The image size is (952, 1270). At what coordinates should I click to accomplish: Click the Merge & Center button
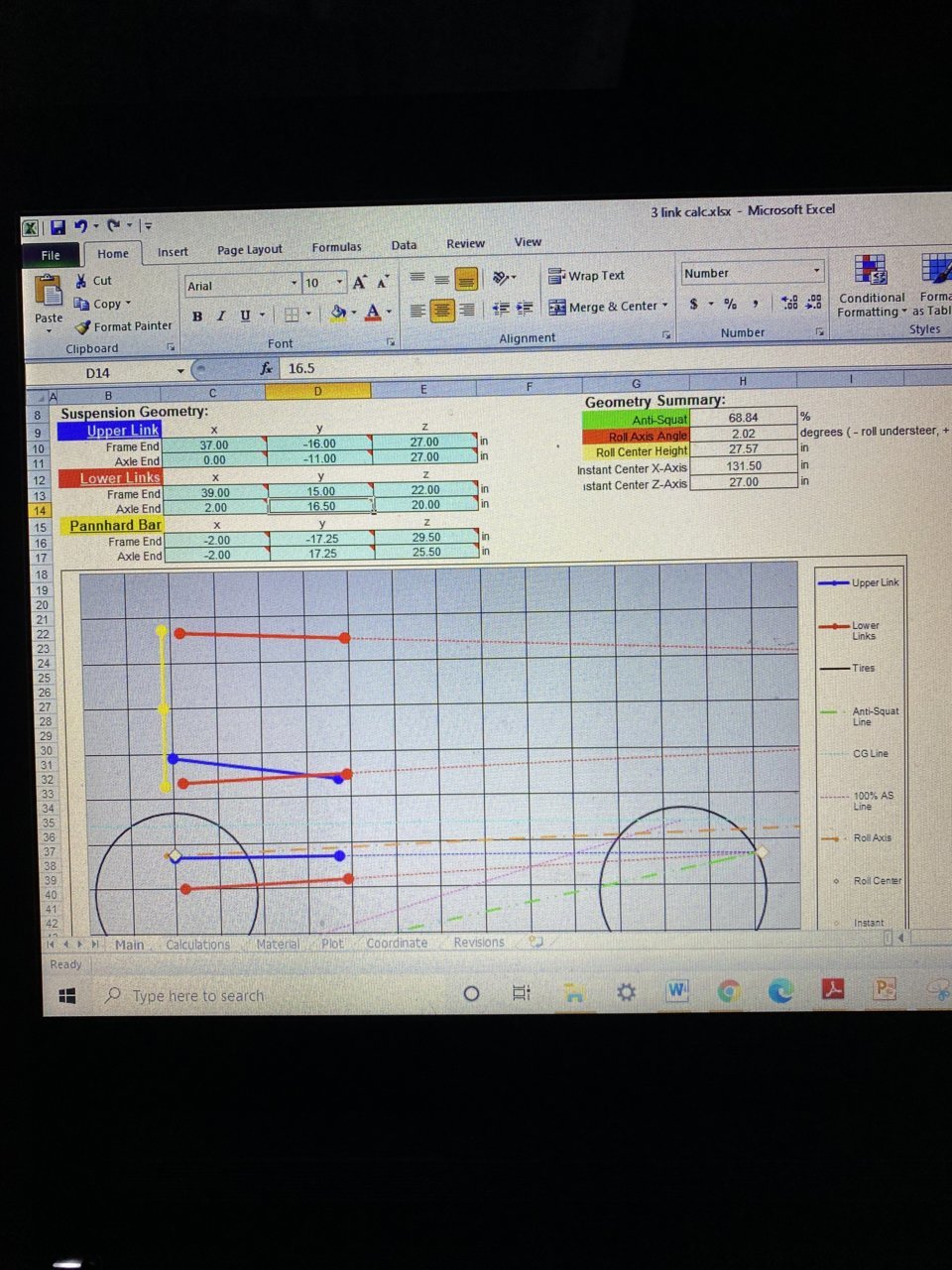(604, 307)
